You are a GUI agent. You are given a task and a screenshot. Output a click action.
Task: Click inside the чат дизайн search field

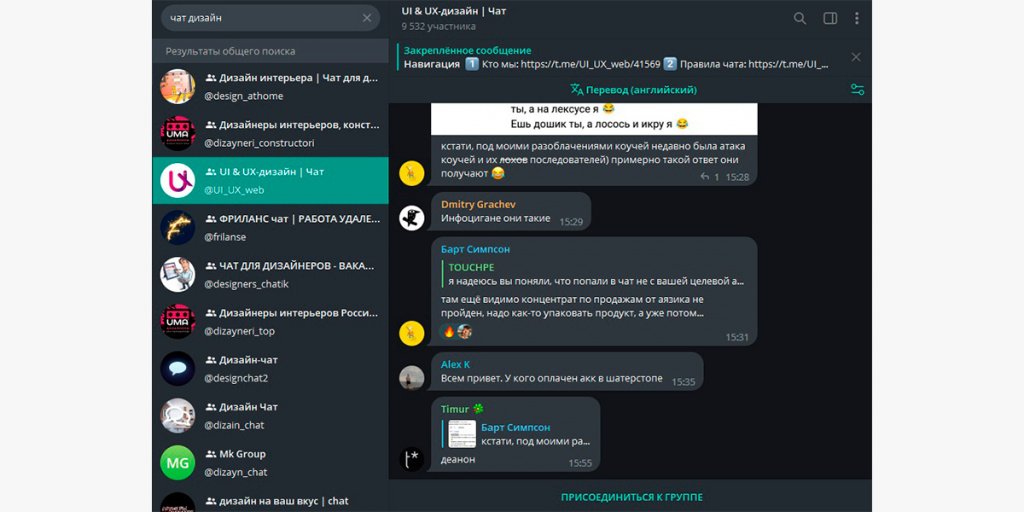tap(260, 18)
